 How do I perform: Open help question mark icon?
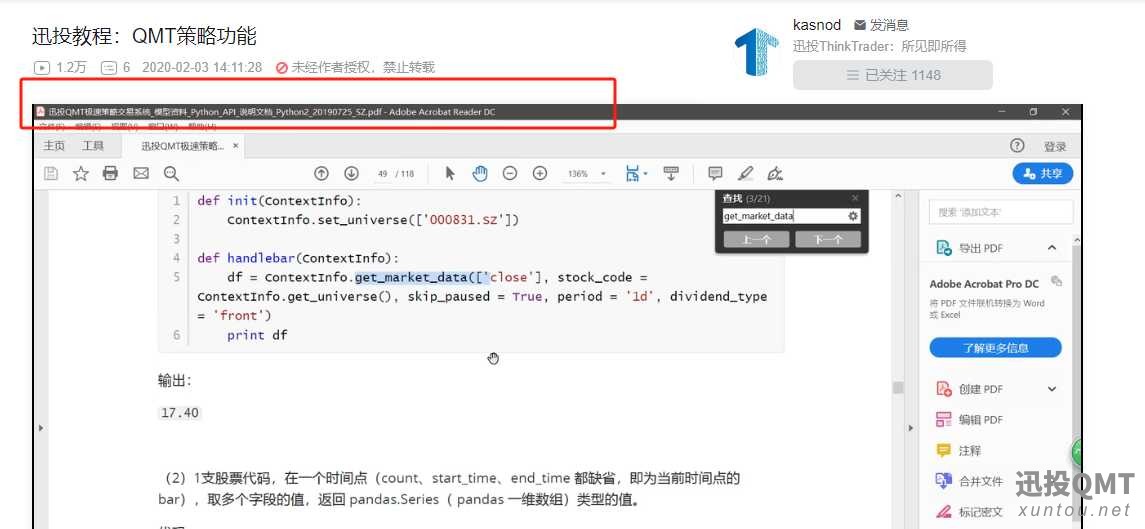1017,145
